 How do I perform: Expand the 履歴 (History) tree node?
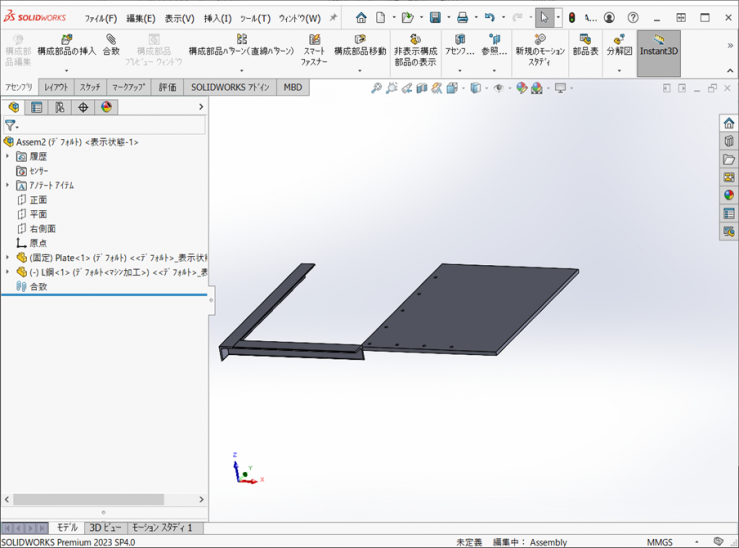point(8,157)
